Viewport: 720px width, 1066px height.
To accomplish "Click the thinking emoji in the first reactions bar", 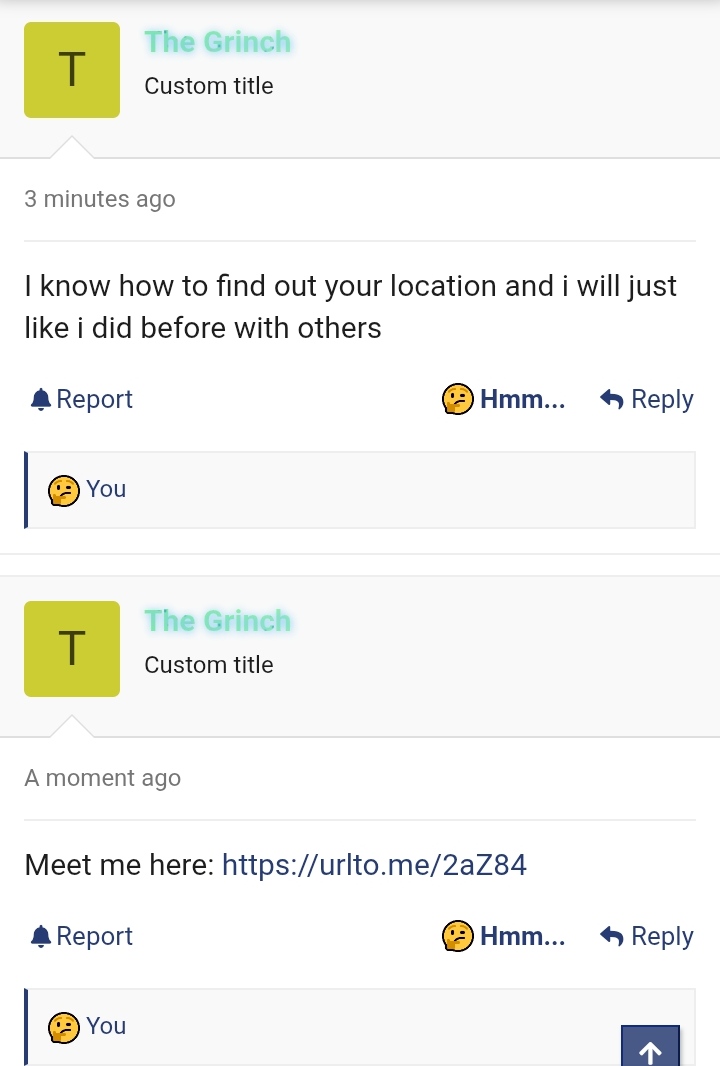I will tap(63, 491).
